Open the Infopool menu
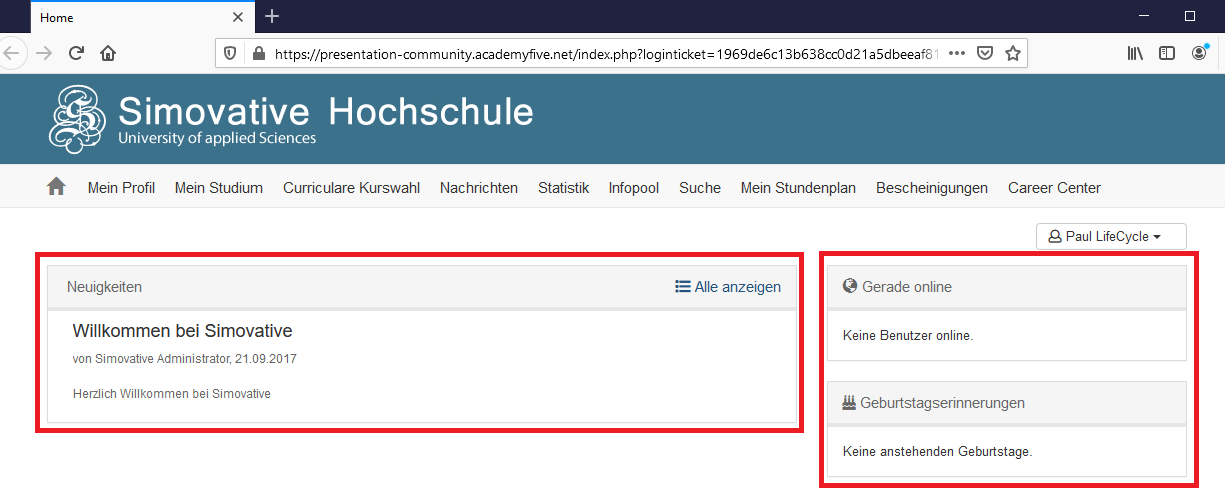This screenshot has width=1225, height=495. point(634,188)
